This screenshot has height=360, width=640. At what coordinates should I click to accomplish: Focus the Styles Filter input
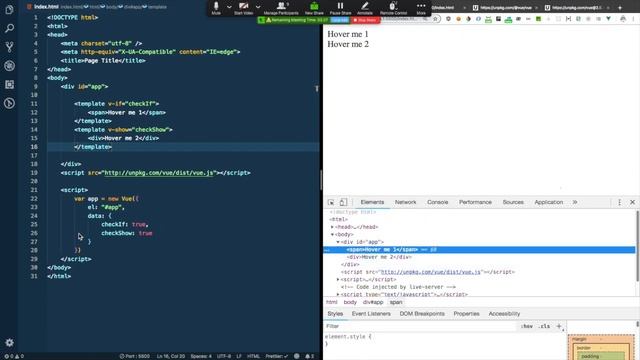[x=420, y=326]
